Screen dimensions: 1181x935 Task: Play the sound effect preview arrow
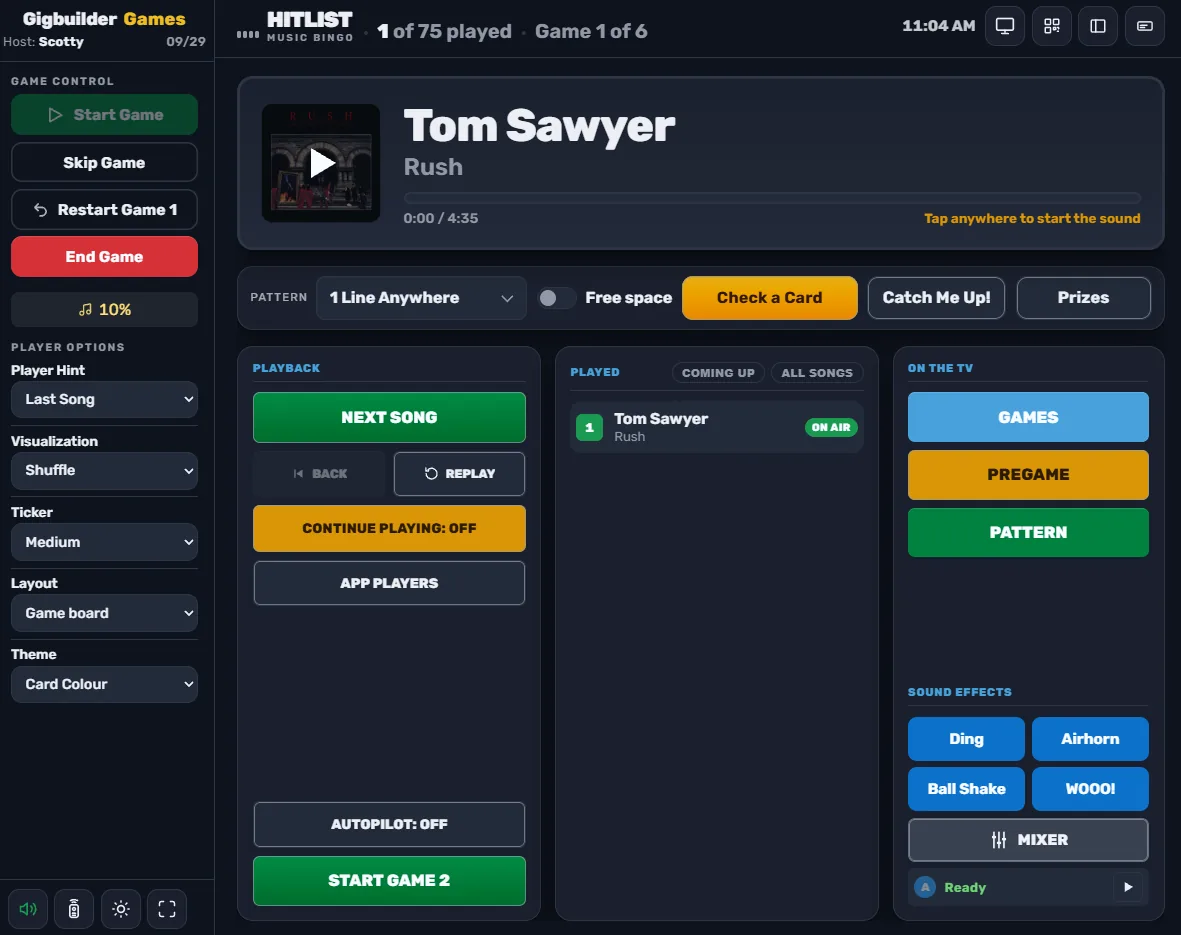pos(1128,887)
